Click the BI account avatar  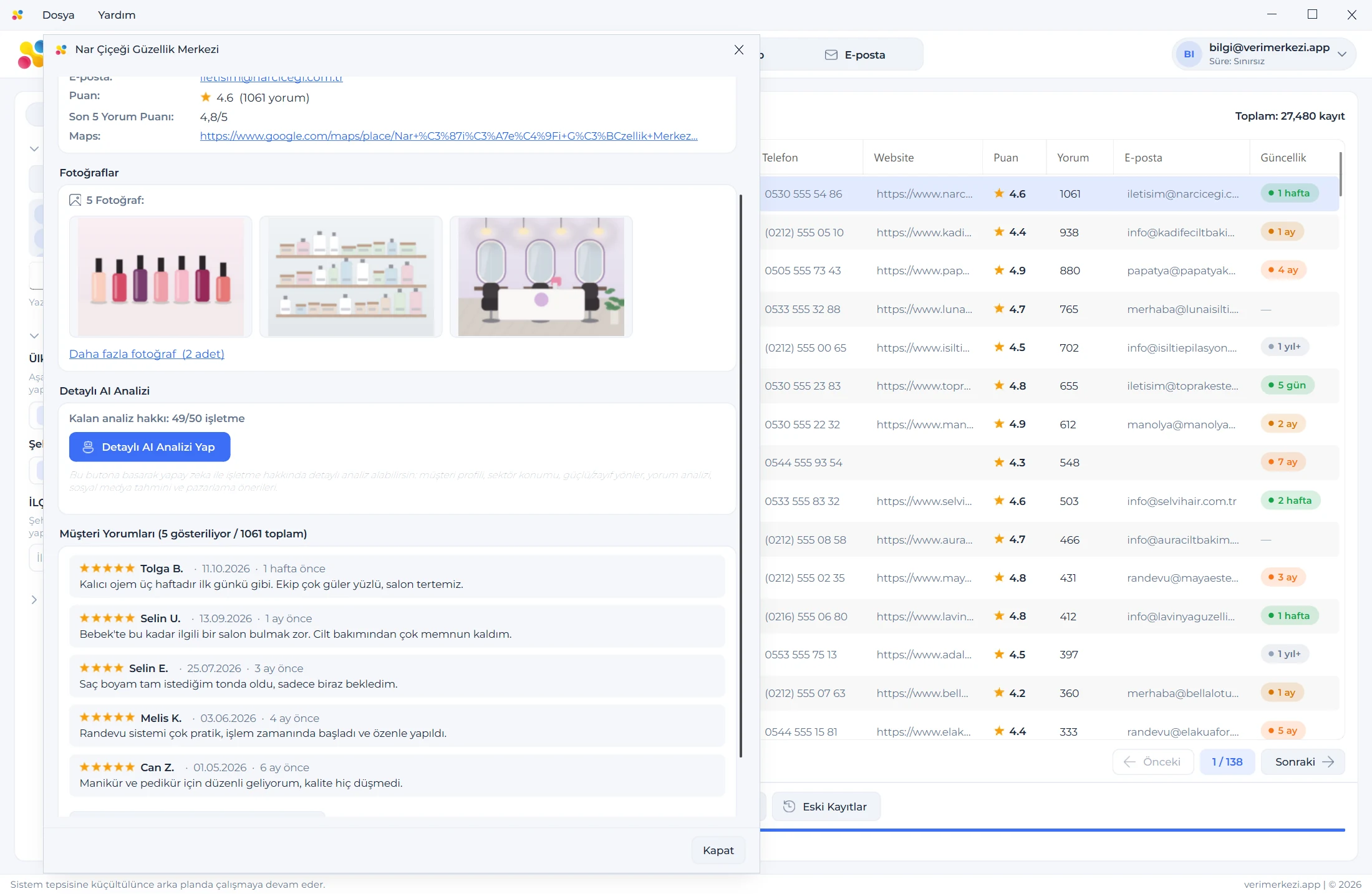point(1189,54)
